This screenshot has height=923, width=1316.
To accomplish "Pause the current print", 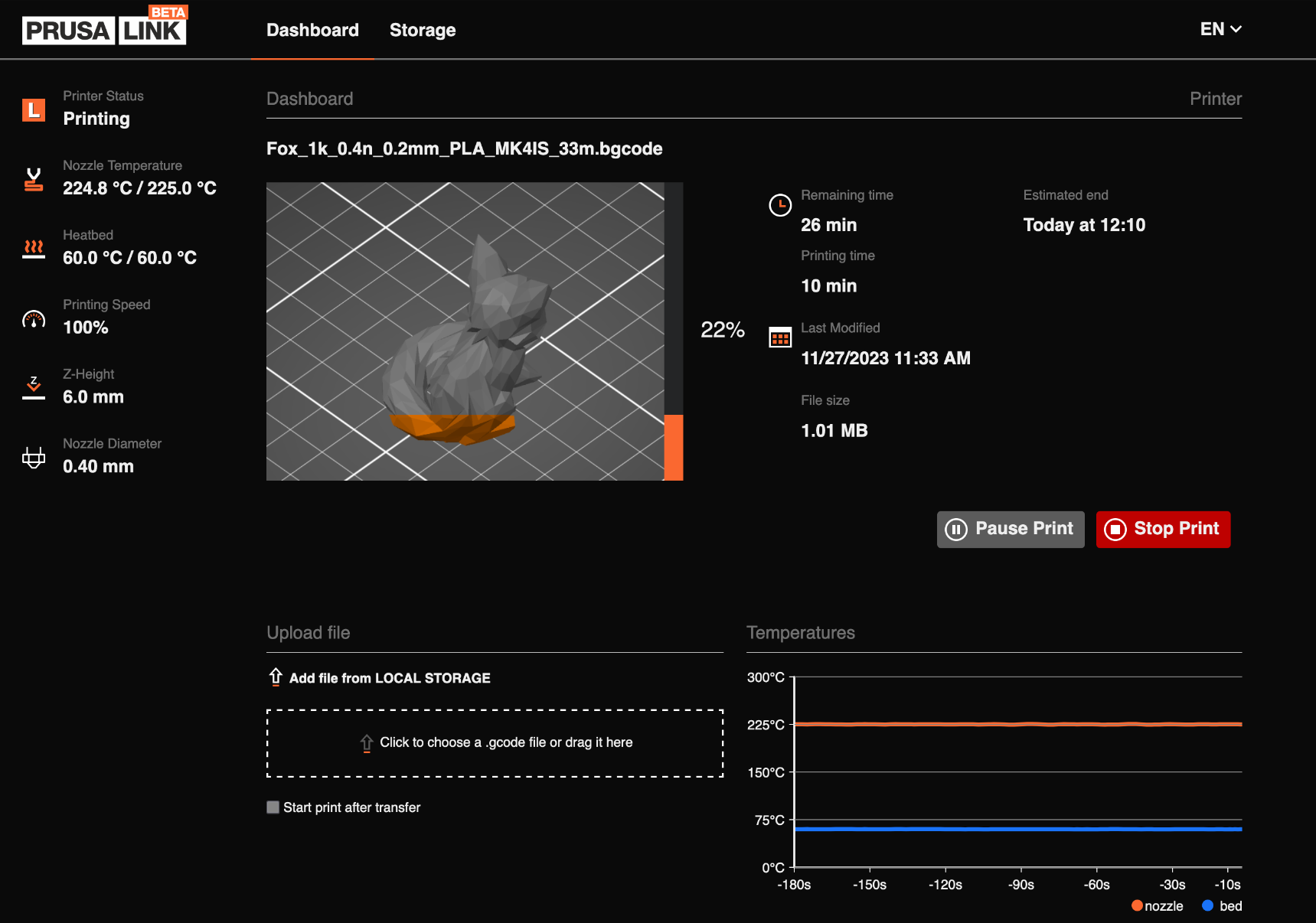I will pyautogui.click(x=1010, y=530).
